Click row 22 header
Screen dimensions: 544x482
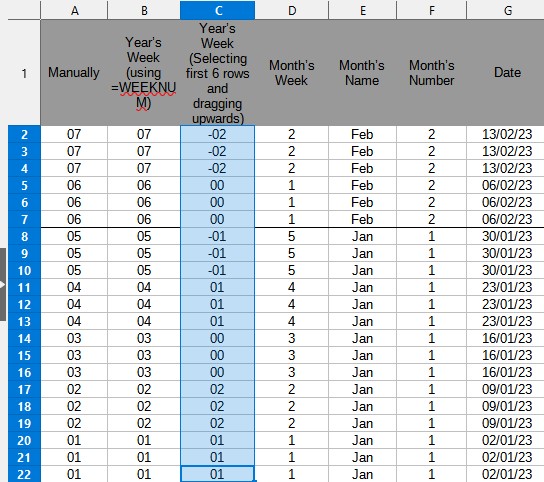24,474
